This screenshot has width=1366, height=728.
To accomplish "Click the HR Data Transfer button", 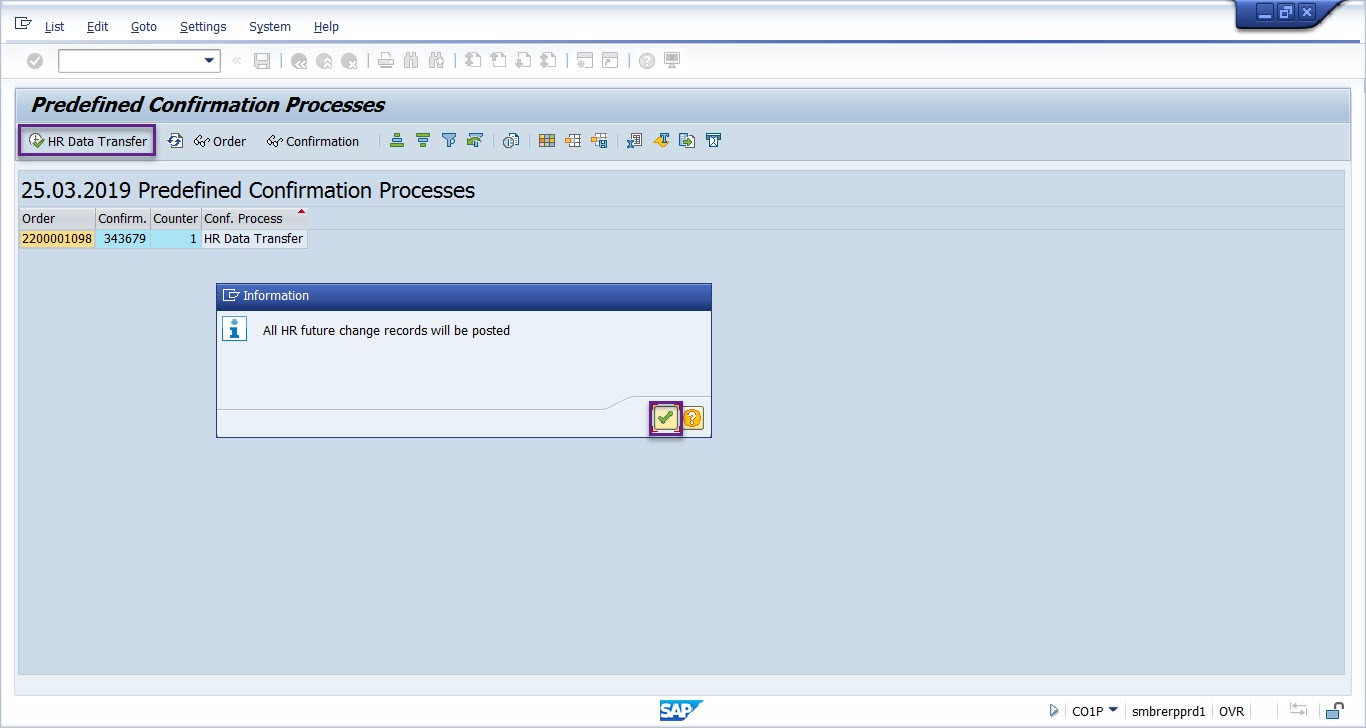I will [x=88, y=141].
